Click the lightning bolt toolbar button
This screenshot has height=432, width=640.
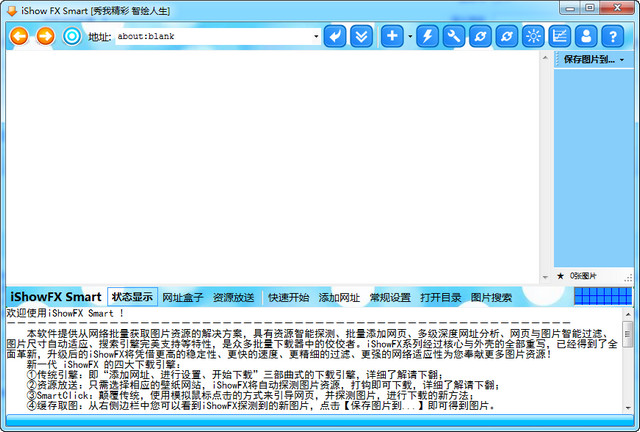click(x=427, y=36)
